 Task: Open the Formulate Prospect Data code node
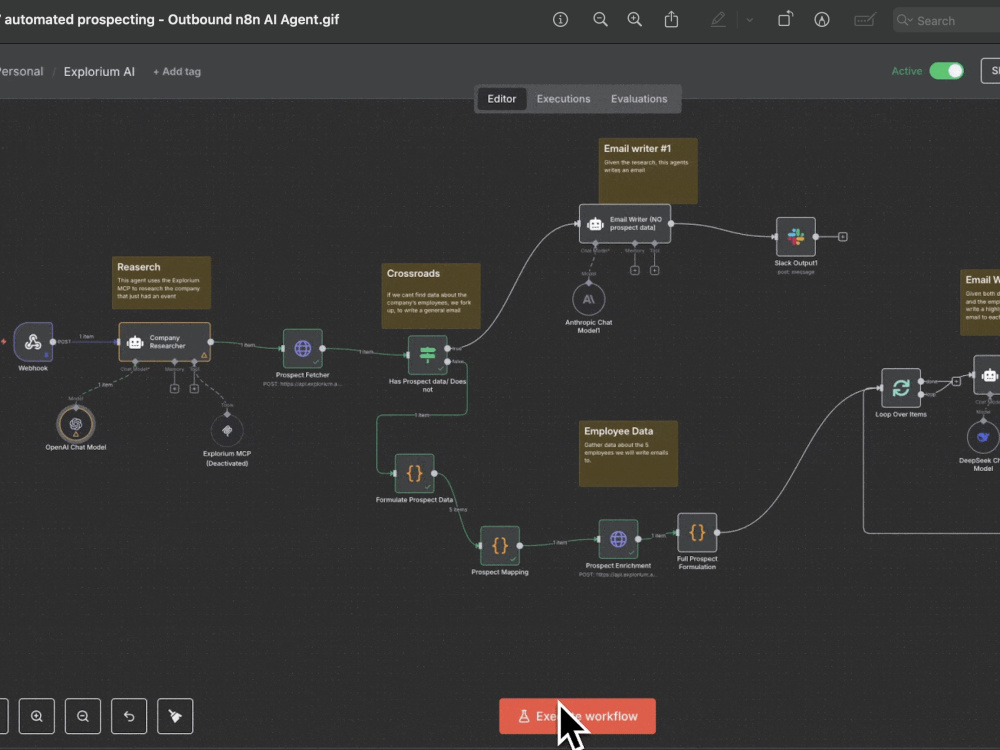click(415, 473)
